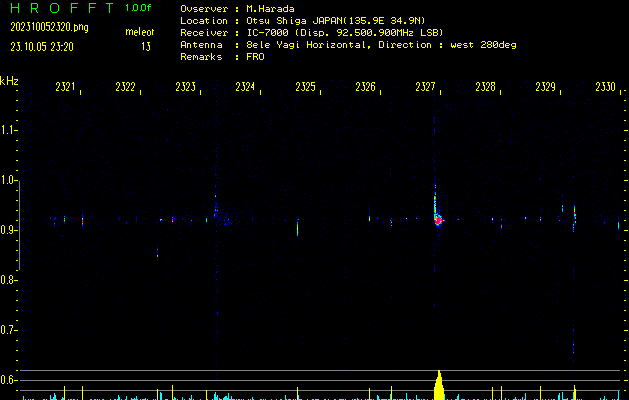Click the Receiver IC-7000 text line
The height and width of the screenshot is (400, 629).
coord(310,33)
